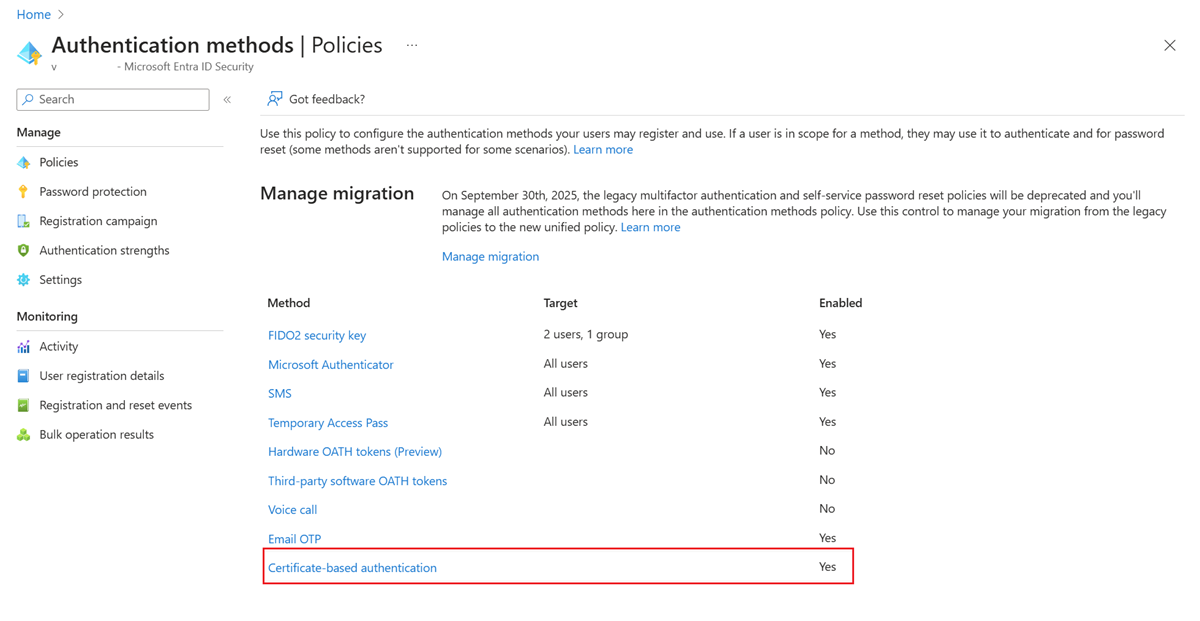Click the User registration details icon
1200x621 pixels.
tap(24, 376)
